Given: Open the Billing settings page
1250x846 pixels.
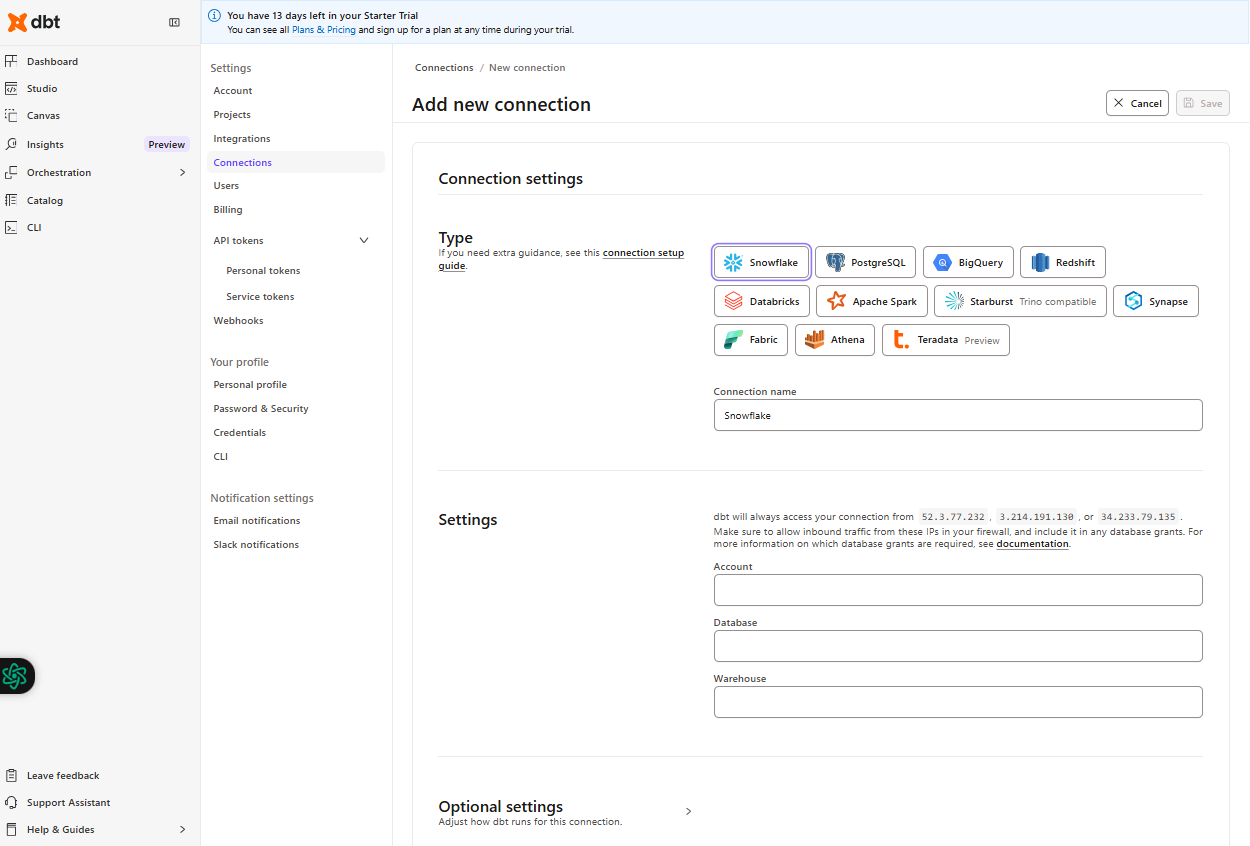Looking at the screenshot, I should pyautogui.click(x=228, y=209).
